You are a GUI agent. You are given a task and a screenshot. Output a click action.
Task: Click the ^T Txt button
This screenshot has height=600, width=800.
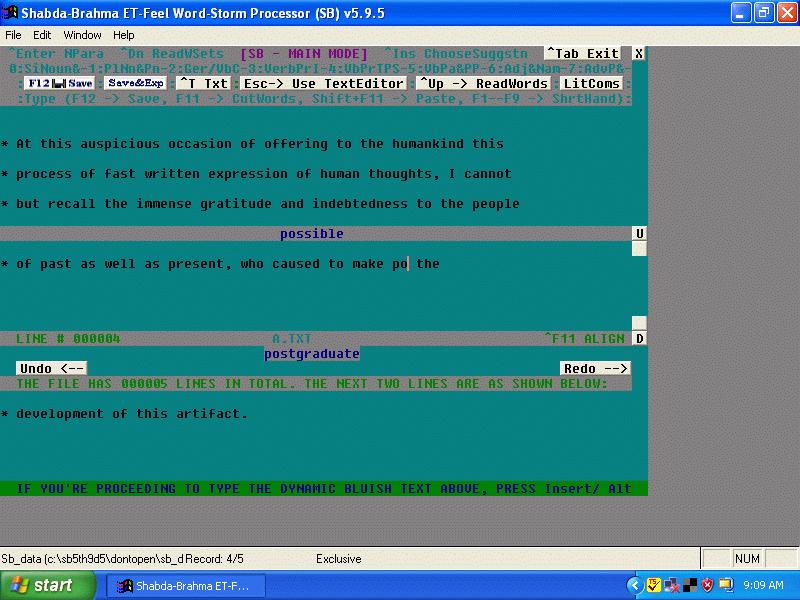[x=204, y=83]
